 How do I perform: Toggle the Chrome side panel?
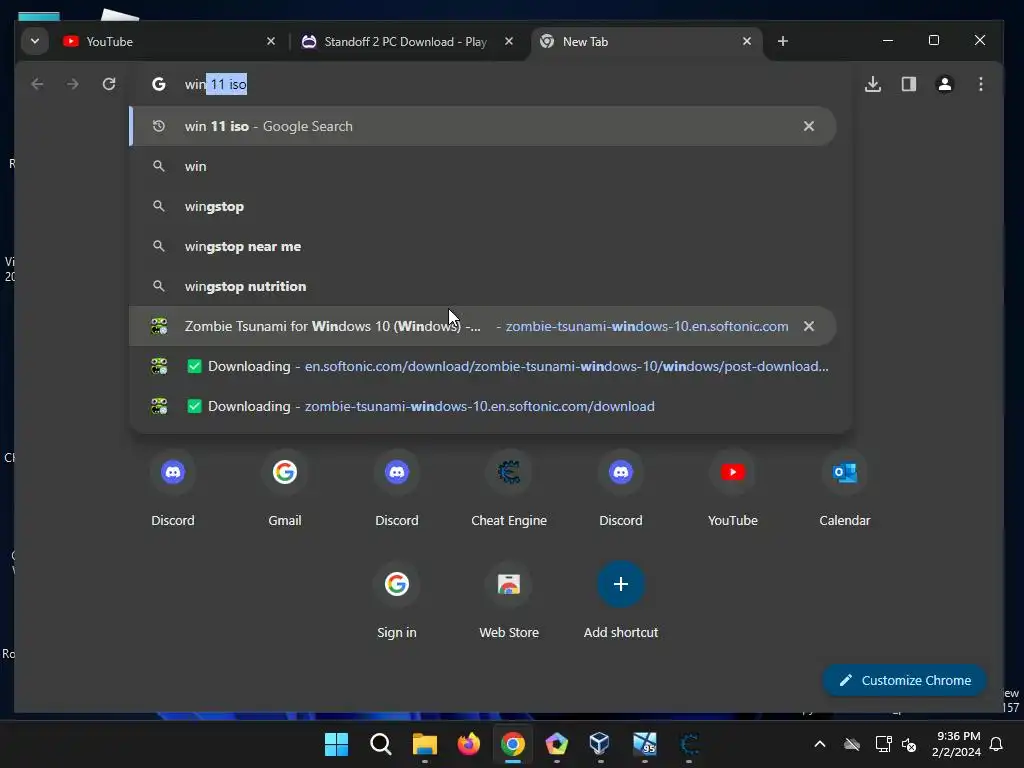[908, 84]
